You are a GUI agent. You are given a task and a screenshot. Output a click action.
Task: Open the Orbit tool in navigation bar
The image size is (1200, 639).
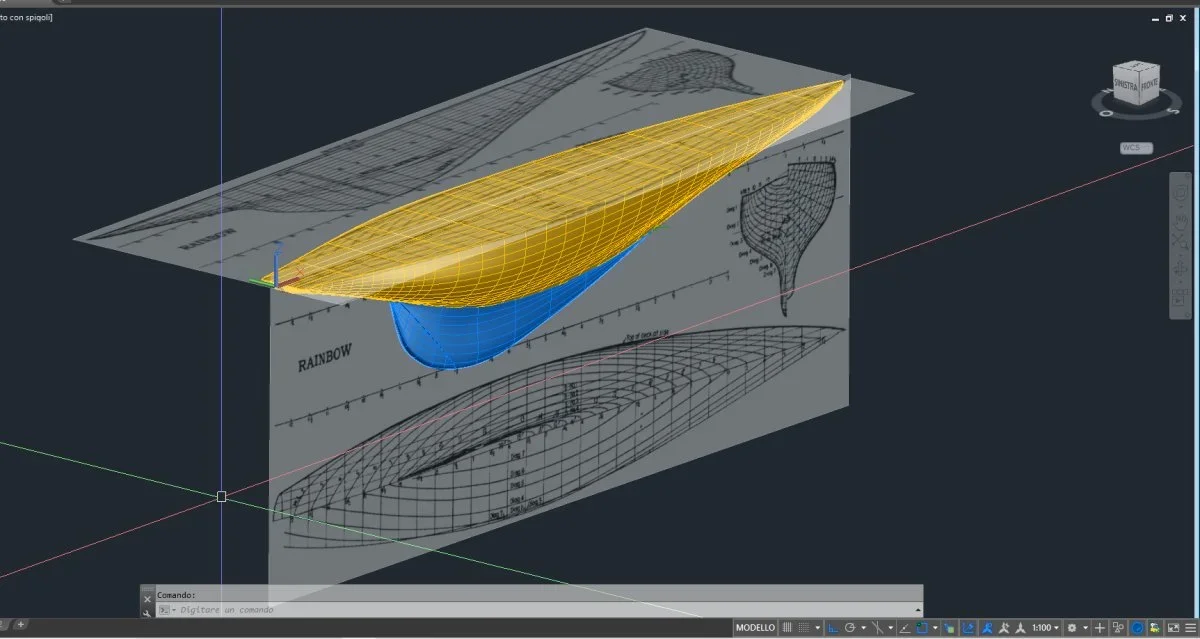coord(1178,271)
